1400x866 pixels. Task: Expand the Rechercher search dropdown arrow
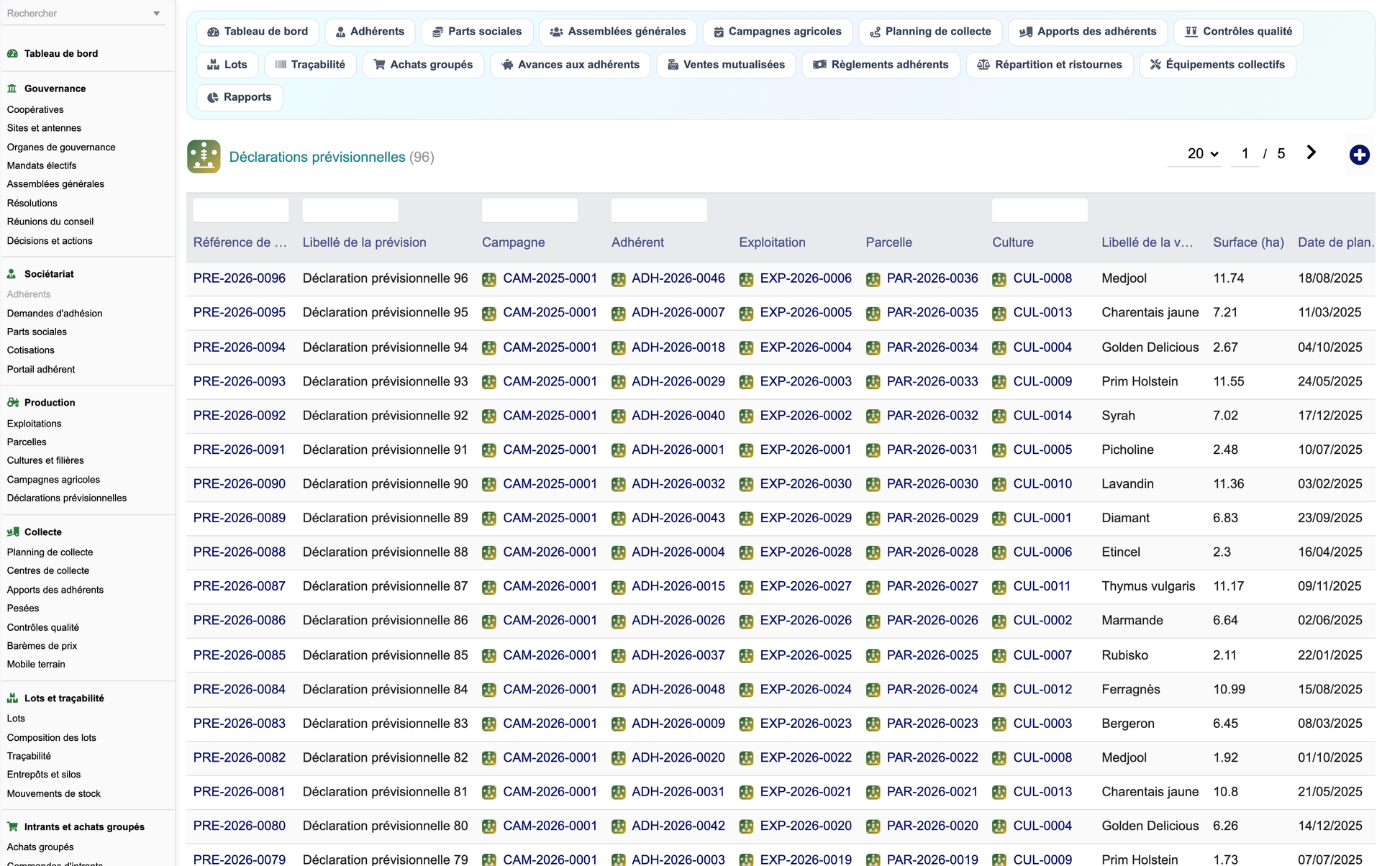[156, 14]
